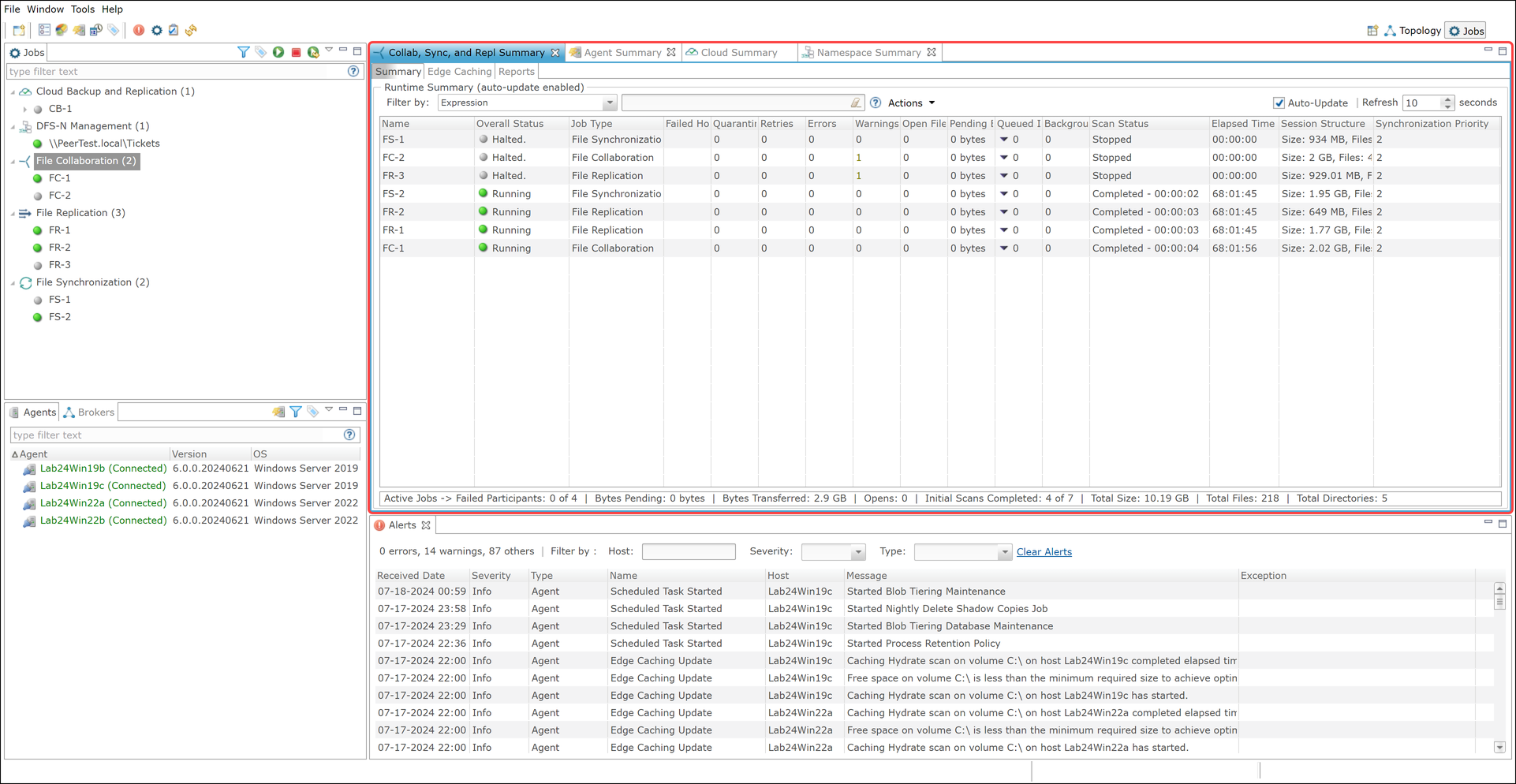Viewport: 1516px width, 784px height.
Task: Switch to Topology perspective
Action: tap(1413, 31)
